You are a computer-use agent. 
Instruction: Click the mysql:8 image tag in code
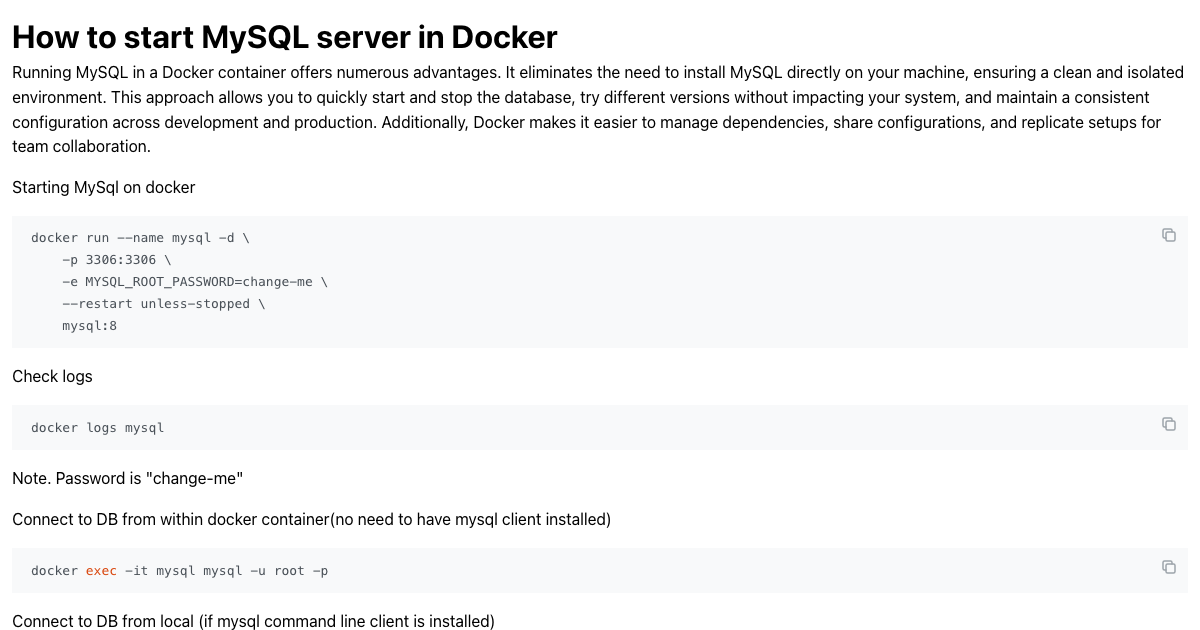coord(89,325)
